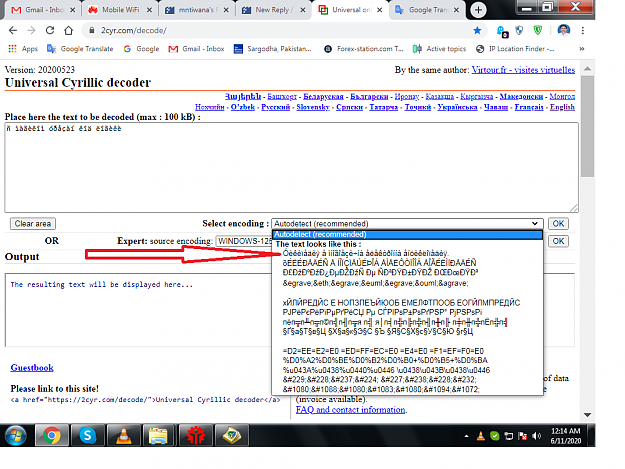Click OK next to Select encoding
The image size is (625, 469).
pyautogui.click(x=558, y=224)
